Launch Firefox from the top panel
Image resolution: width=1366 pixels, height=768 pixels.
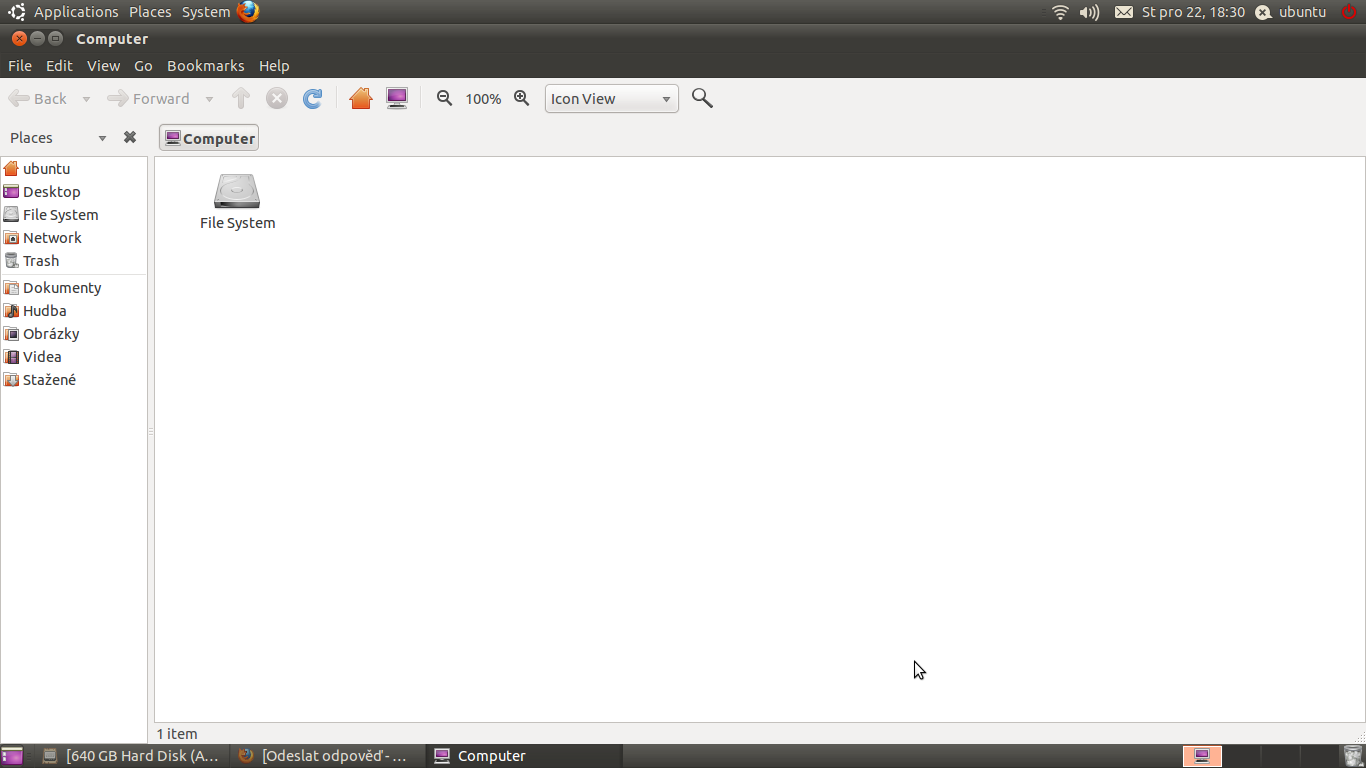[248, 12]
